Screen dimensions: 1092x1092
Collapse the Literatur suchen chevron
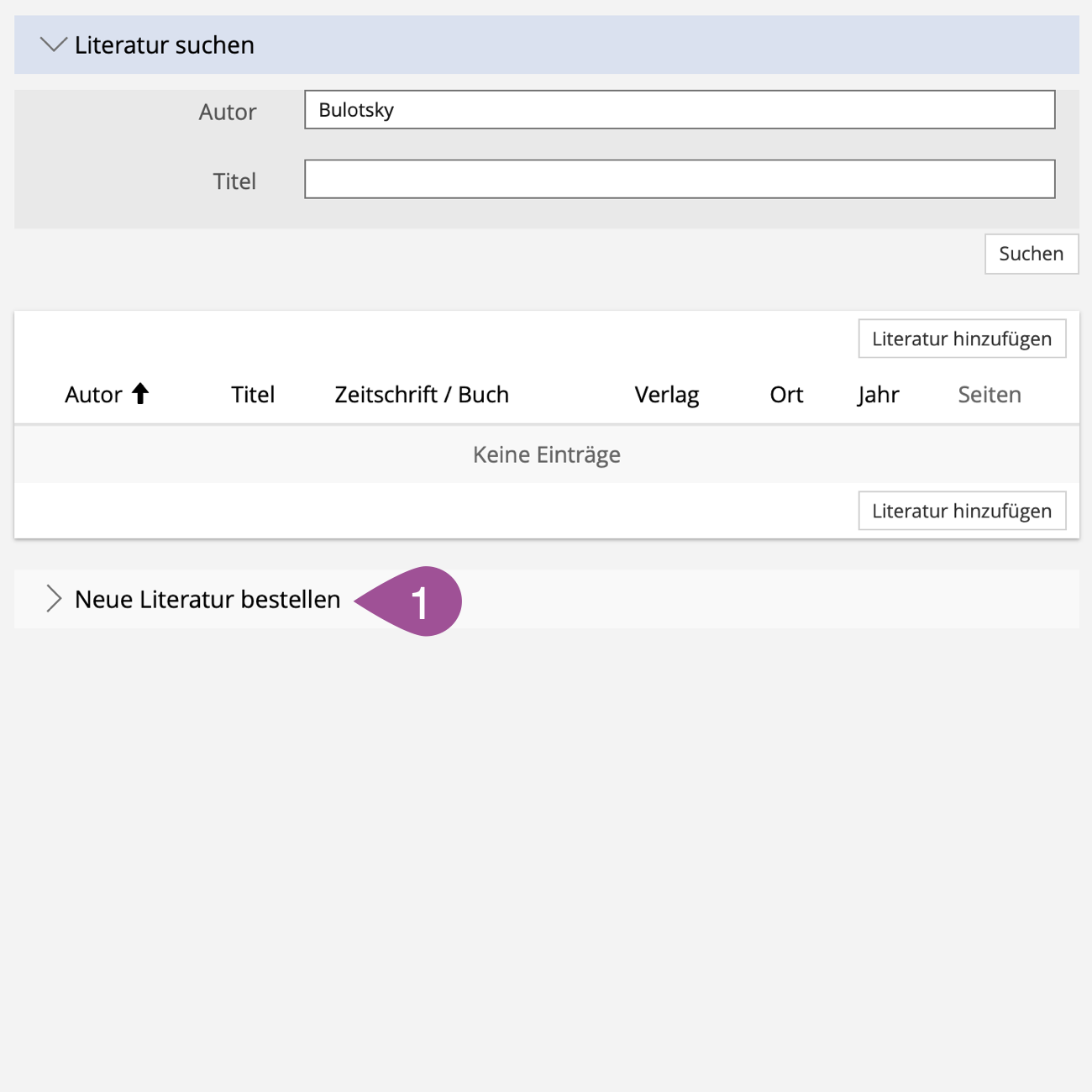tap(53, 45)
